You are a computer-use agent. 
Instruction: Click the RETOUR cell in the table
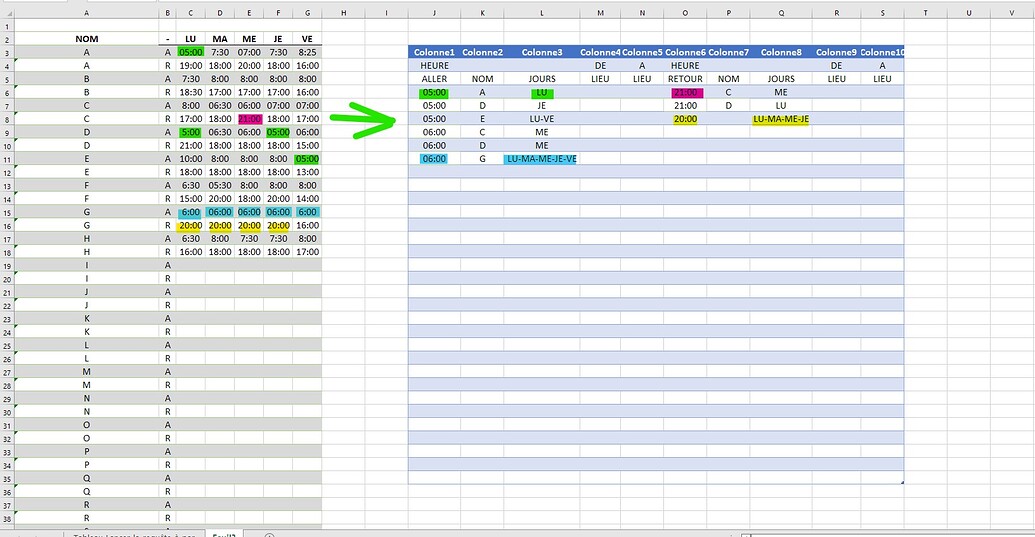coord(685,78)
